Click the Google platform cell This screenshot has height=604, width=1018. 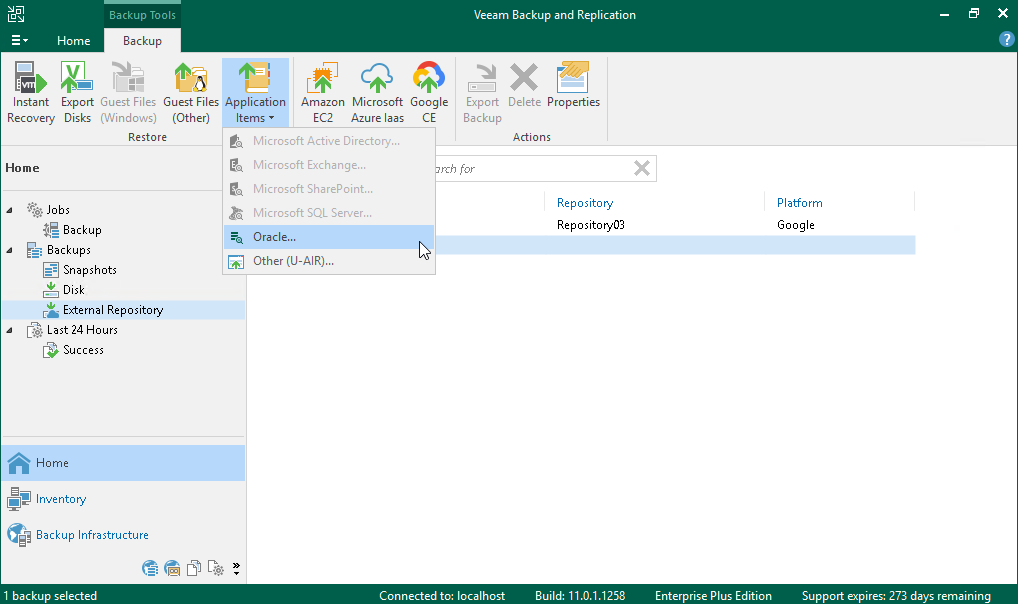click(x=795, y=225)
